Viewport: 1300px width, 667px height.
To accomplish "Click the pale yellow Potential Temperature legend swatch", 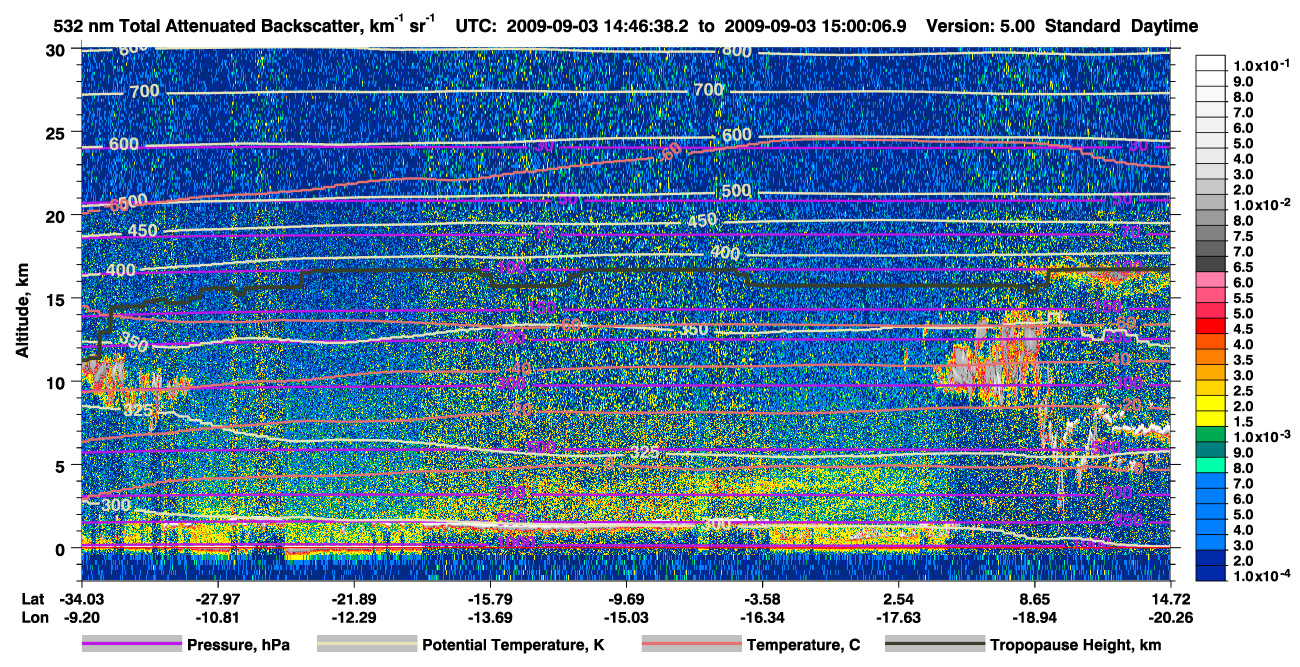I will point(366,645).
